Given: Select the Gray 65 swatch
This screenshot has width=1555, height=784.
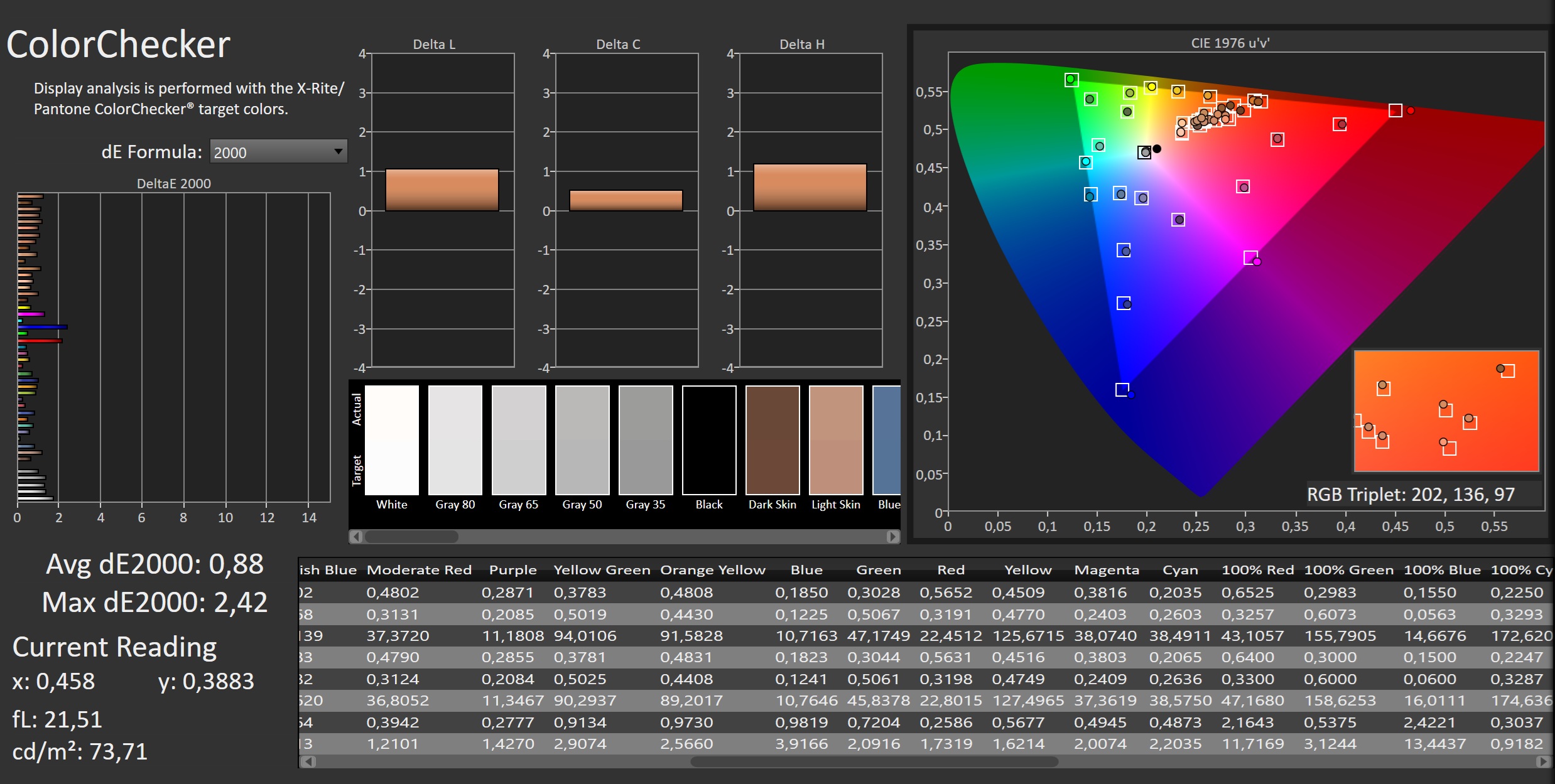Looking at the screenshot, I should click(x=519, y=439).
